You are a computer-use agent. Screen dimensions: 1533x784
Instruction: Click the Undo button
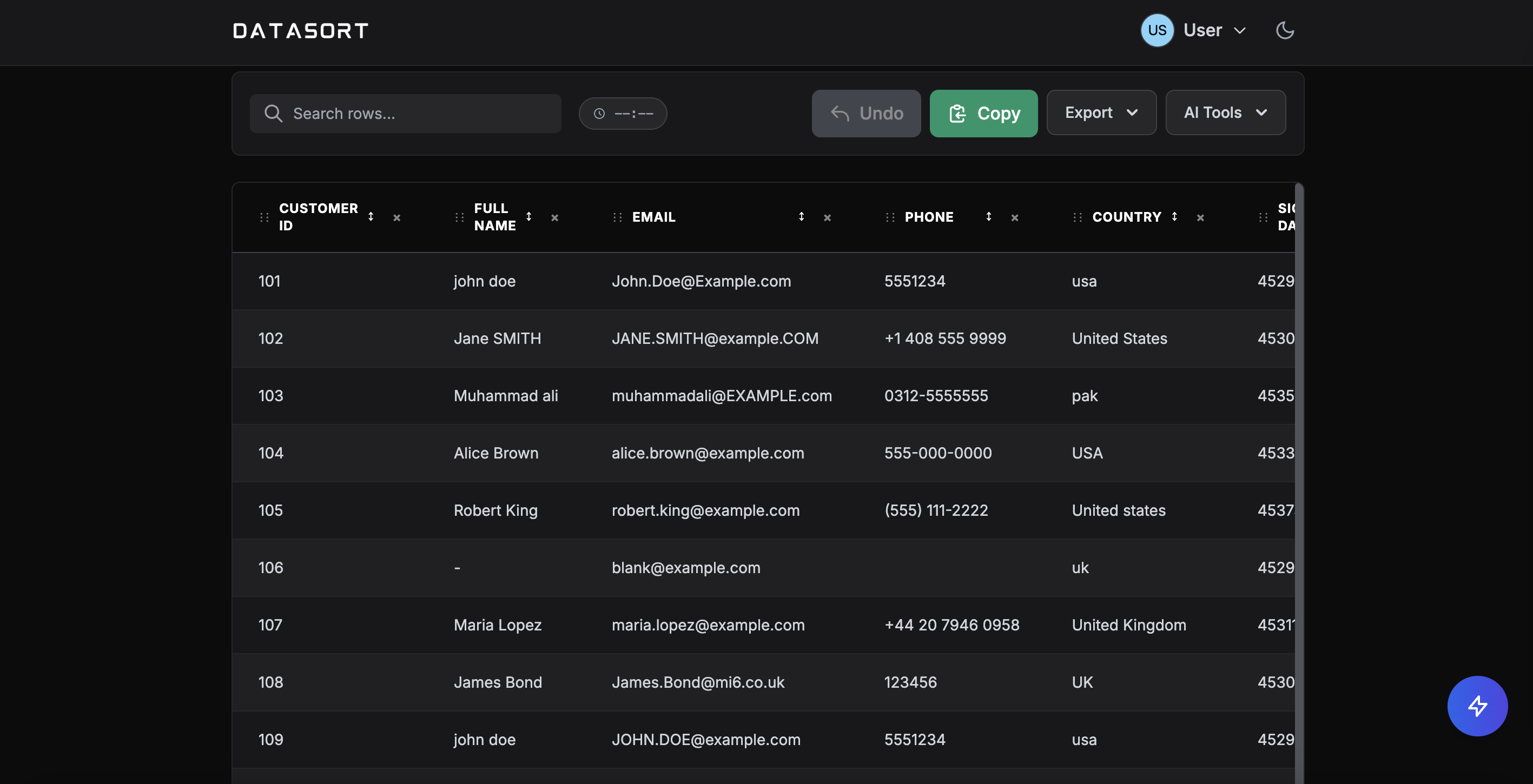(x=866, y=113)
